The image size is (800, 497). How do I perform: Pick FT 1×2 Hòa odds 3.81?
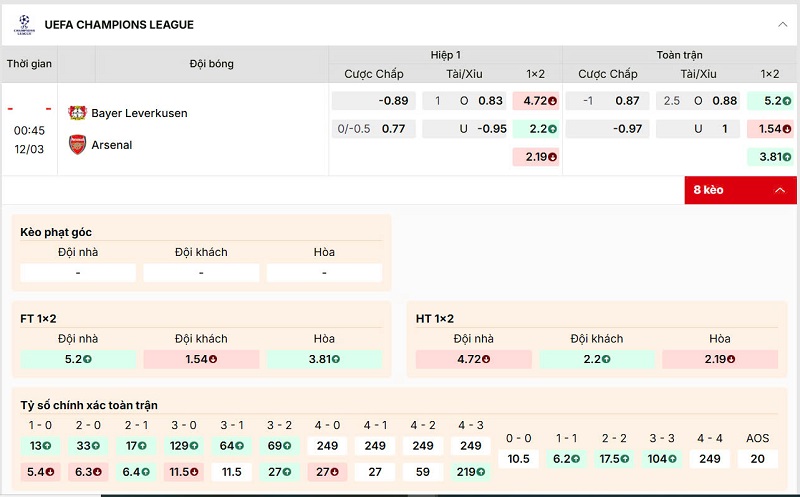324,359
